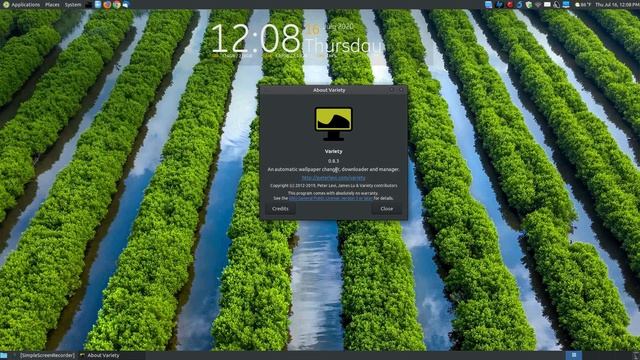Viewport: 640px width, 360px height.
Task: Open the Wi-Fi network tray icon
Action: (x=538, y=4)
